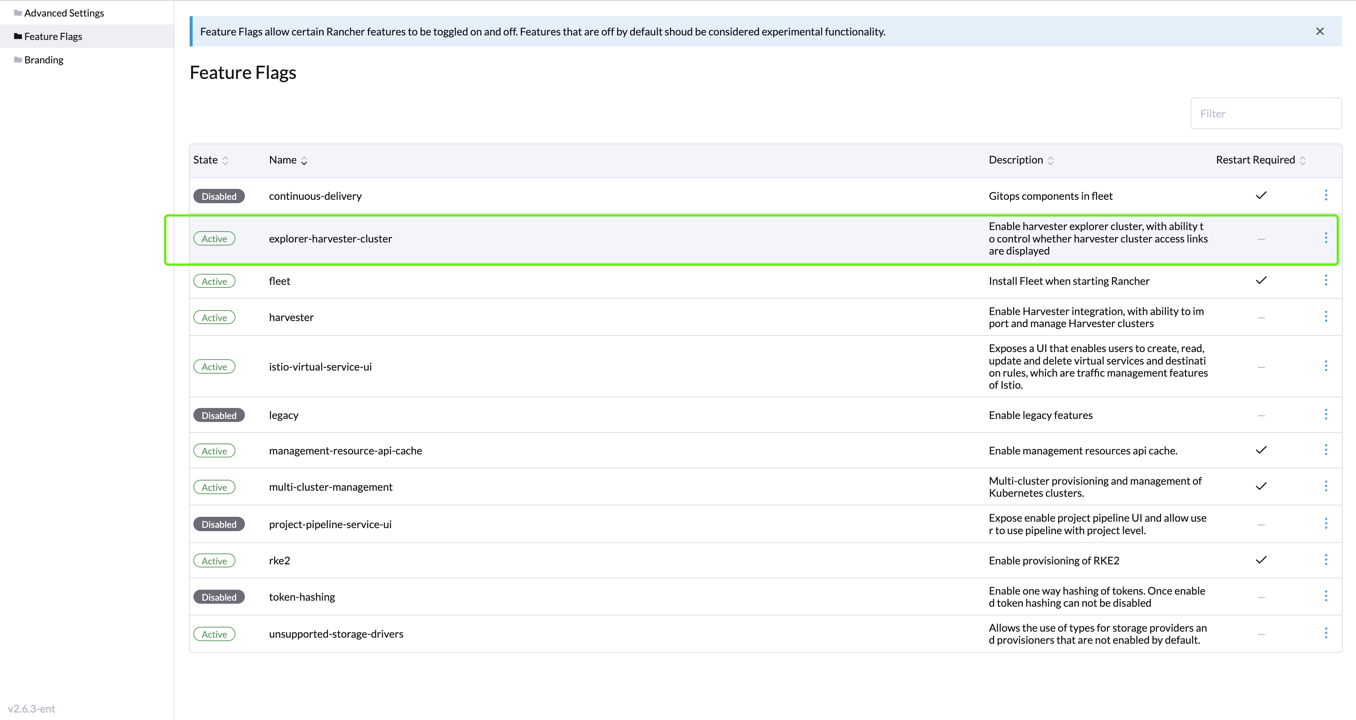This screenshot has width=1356, height=720.
Task: Open actions menu for istio-virtual-service-ui row
Action: click(1326, 366)
